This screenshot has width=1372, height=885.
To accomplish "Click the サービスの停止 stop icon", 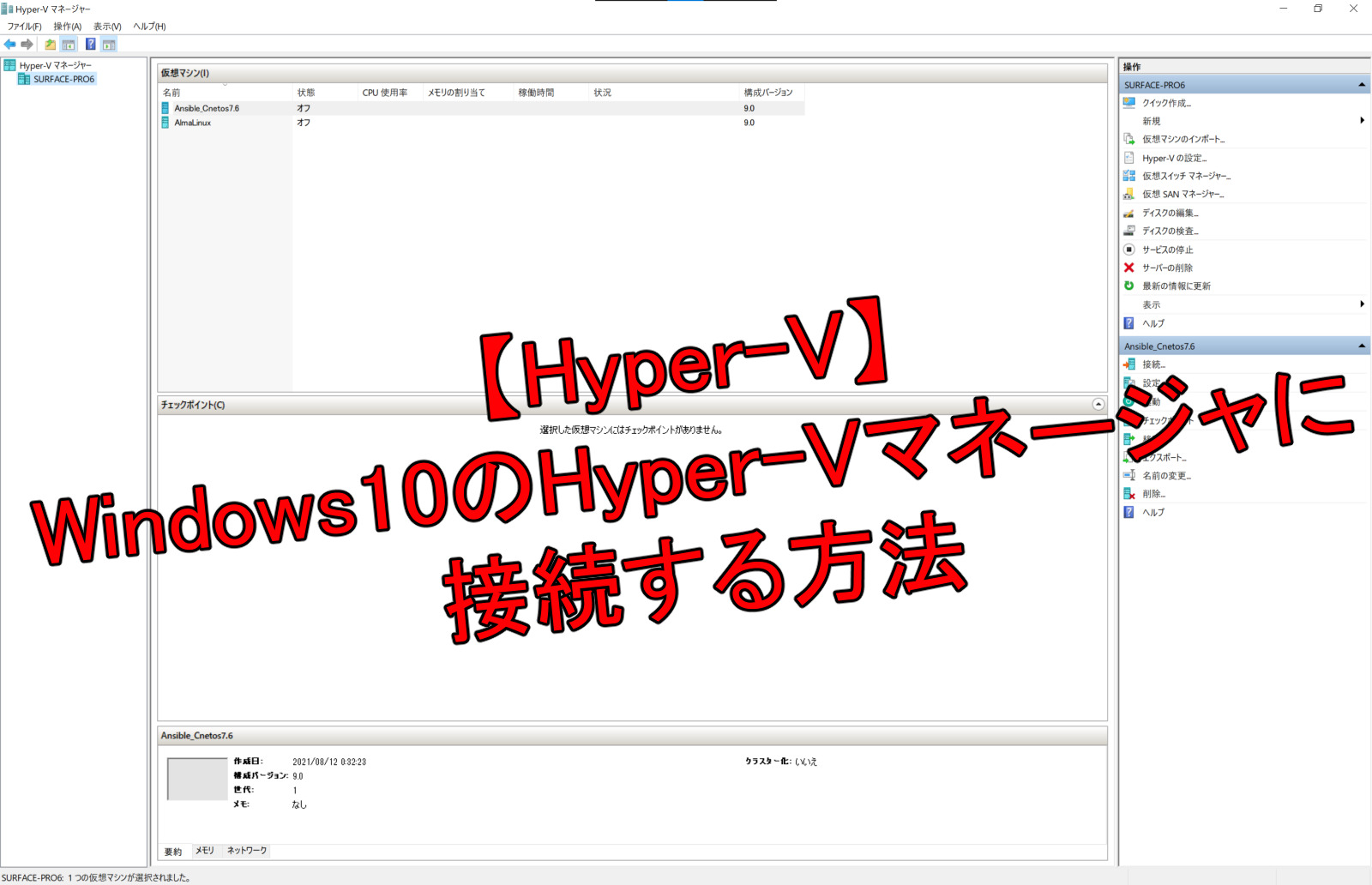I will coord(1129,250).
